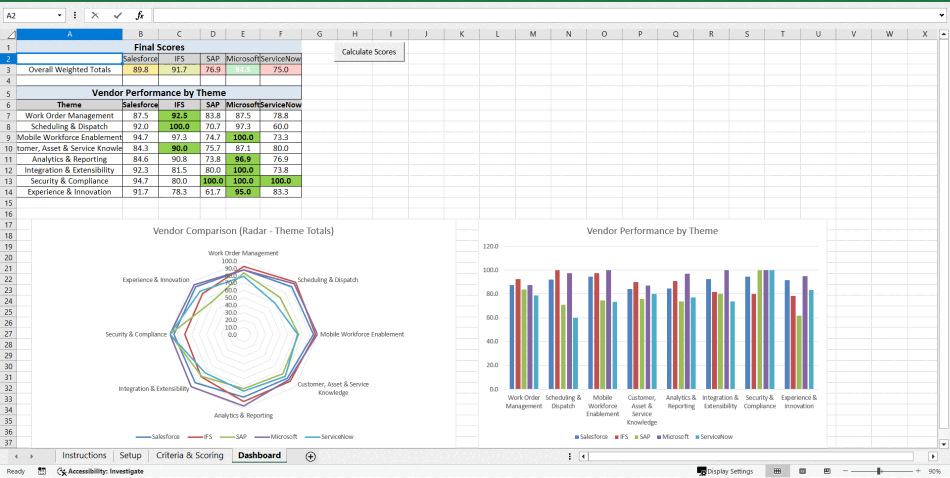Screen dimensions: 950x478
Task: Click ServiceNow legend entry in bar chart
Action: click(713, 436)
